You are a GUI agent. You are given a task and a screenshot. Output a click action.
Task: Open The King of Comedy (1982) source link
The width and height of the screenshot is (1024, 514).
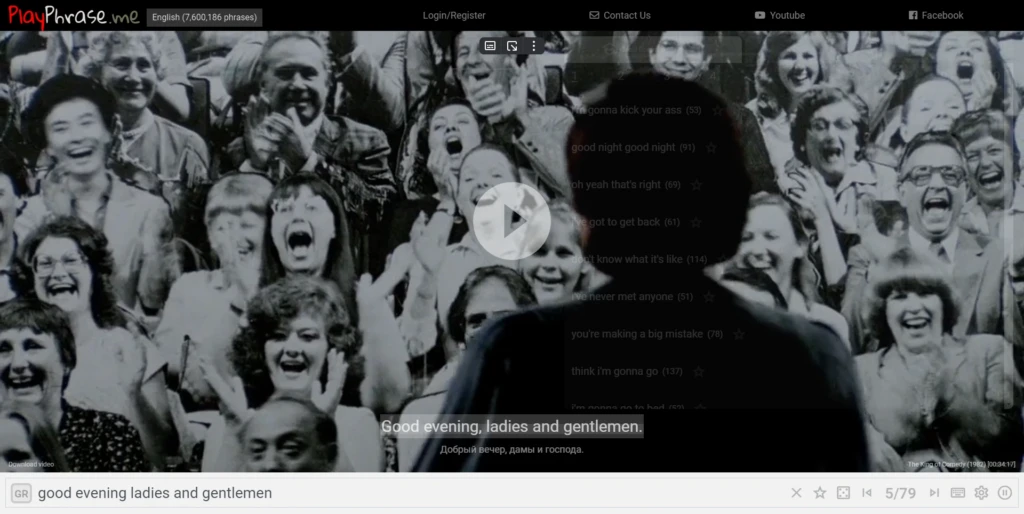pyautogui.click(x=961, y=464)
